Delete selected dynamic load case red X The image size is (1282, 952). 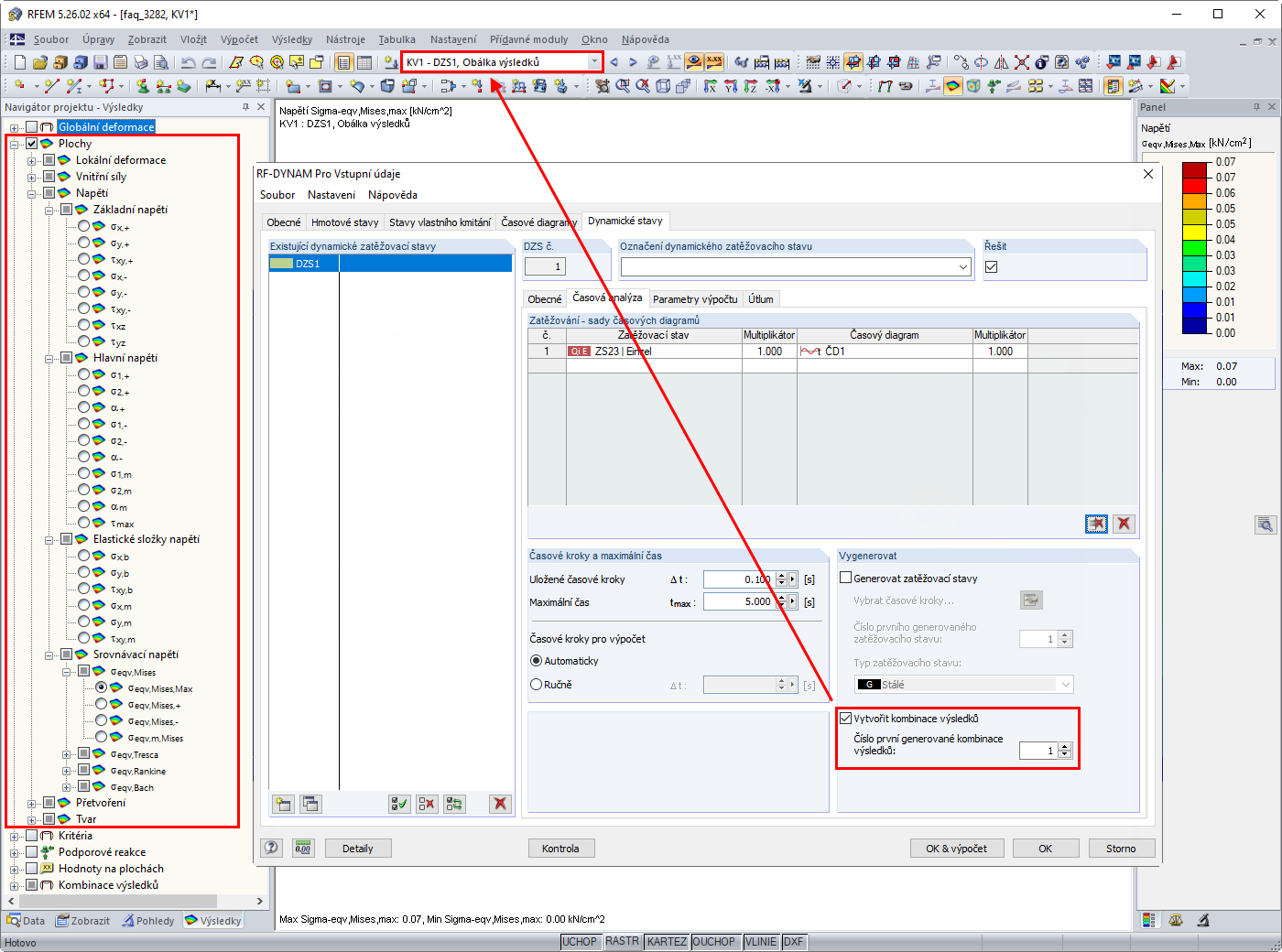coord(500,804)
